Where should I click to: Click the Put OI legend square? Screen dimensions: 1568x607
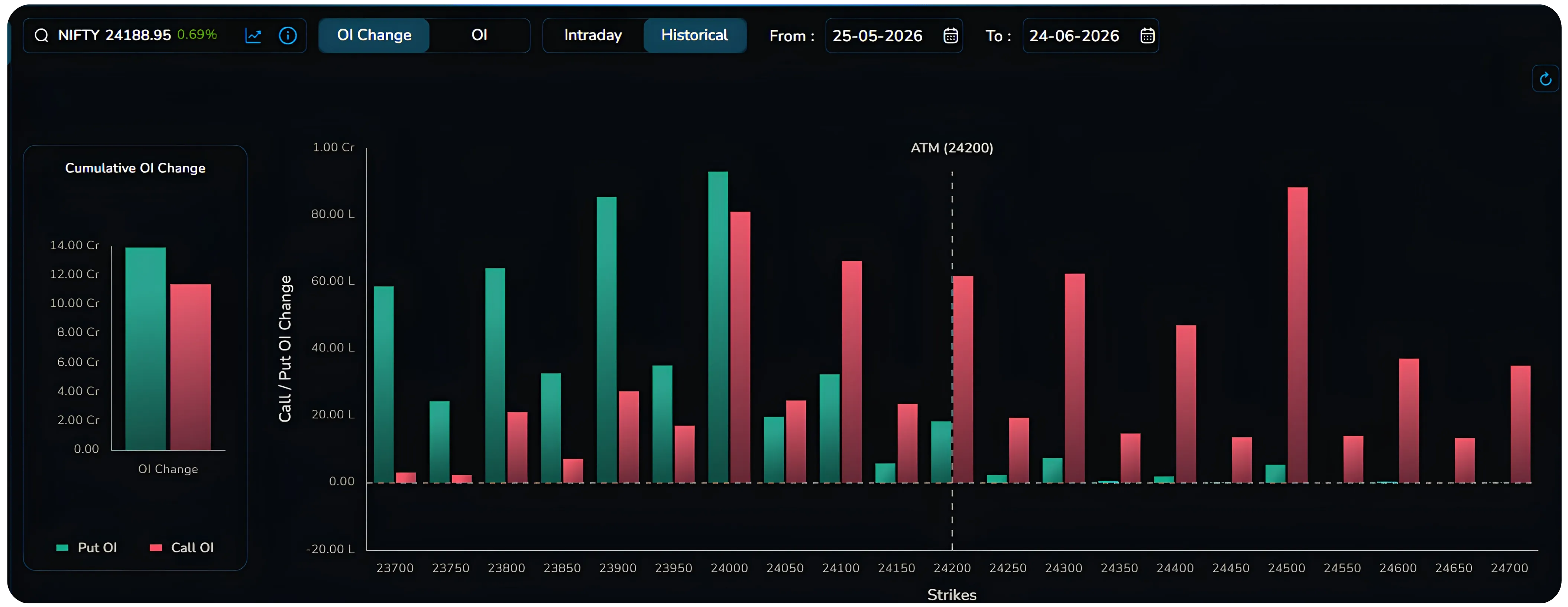coord(62,547)
